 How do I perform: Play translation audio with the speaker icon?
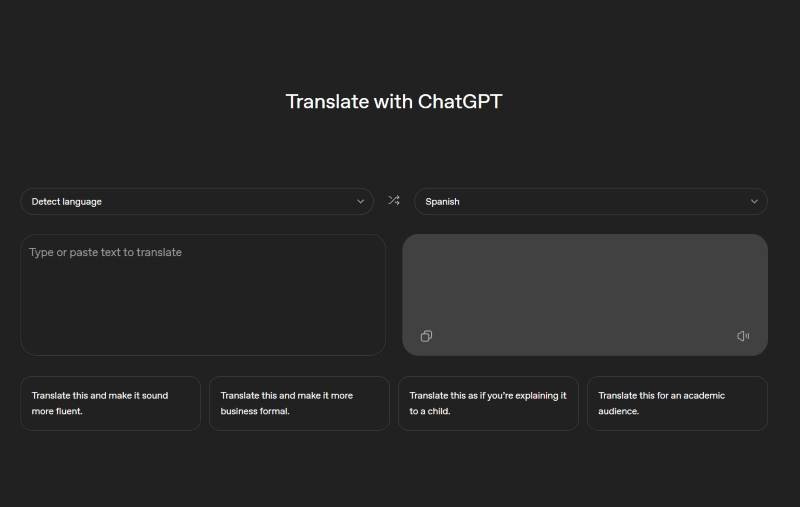pyautogui.click(x=743, y=336)
